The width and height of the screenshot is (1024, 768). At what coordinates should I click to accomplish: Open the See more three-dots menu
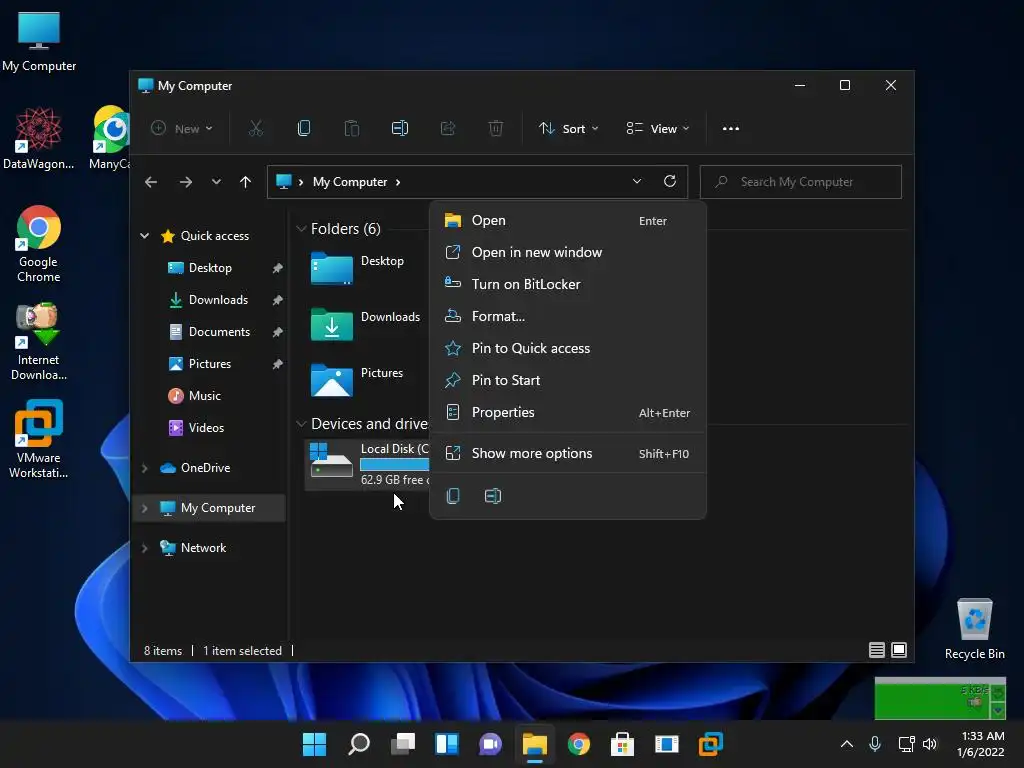click(731, 129)
